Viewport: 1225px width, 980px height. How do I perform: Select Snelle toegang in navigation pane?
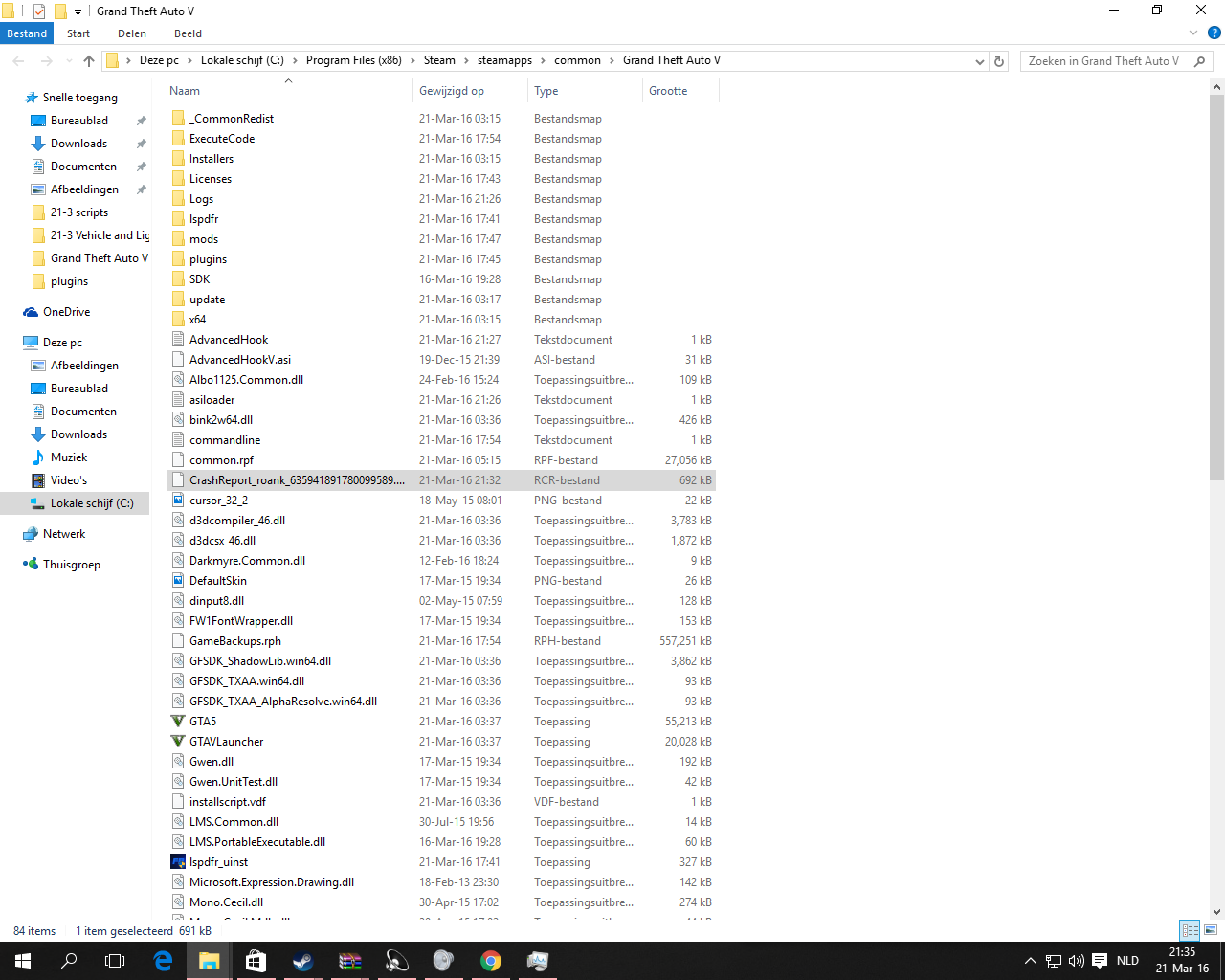coord(80,98)
